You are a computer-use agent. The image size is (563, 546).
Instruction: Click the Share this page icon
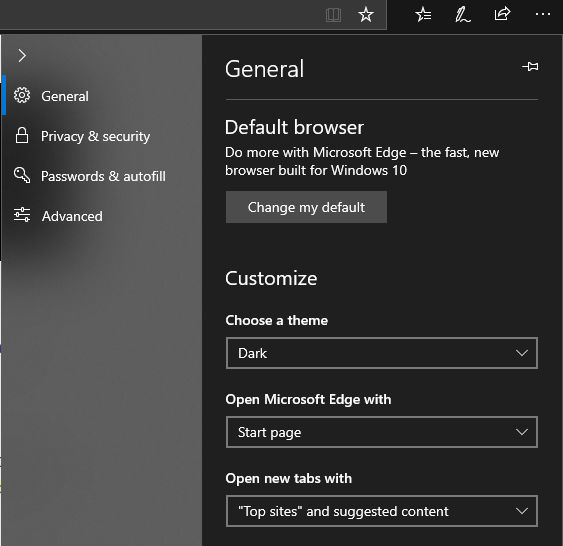click(502, 14)
